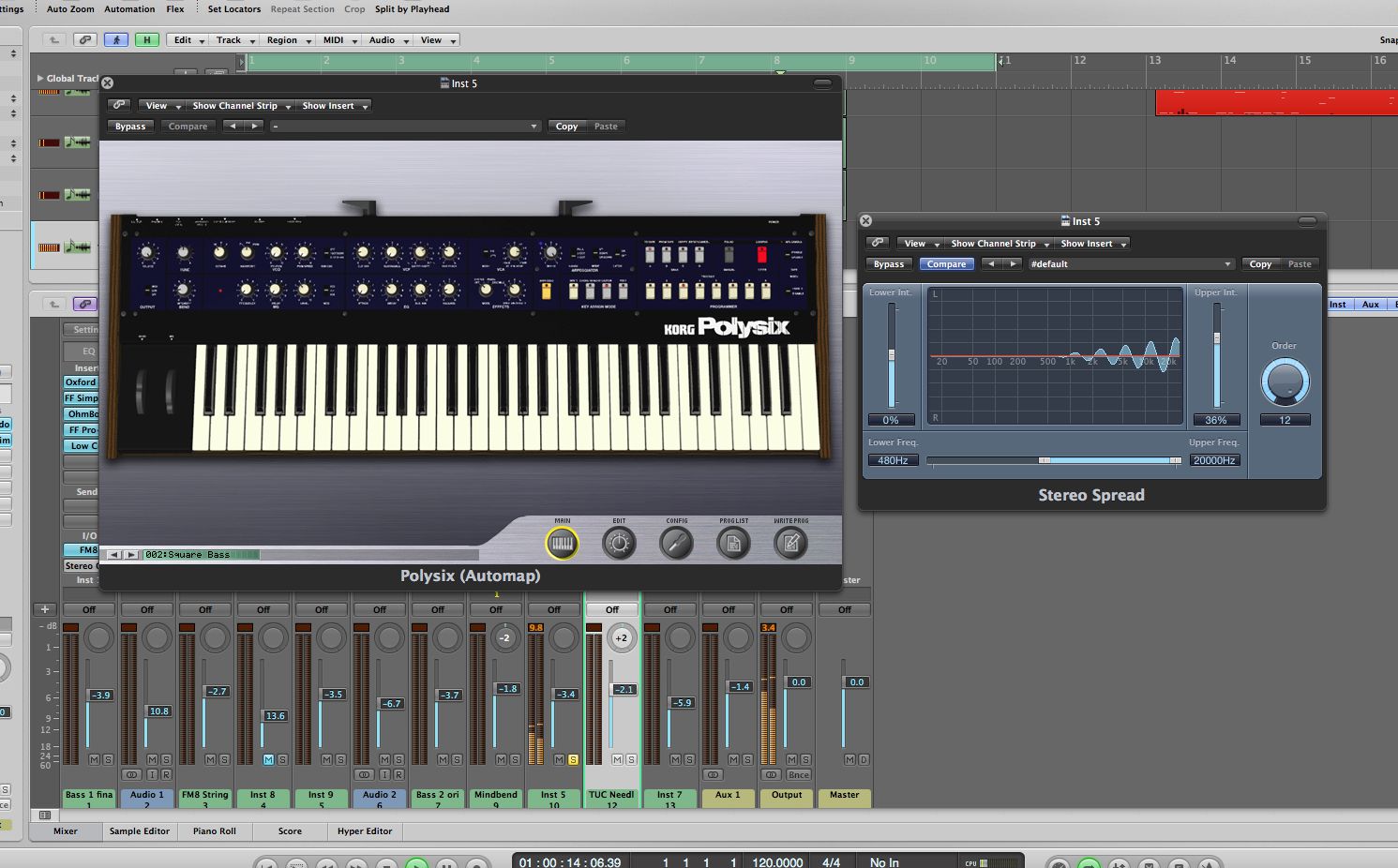
Task: Open the #default settings dropdown
Action: [x=1130, y=264]
